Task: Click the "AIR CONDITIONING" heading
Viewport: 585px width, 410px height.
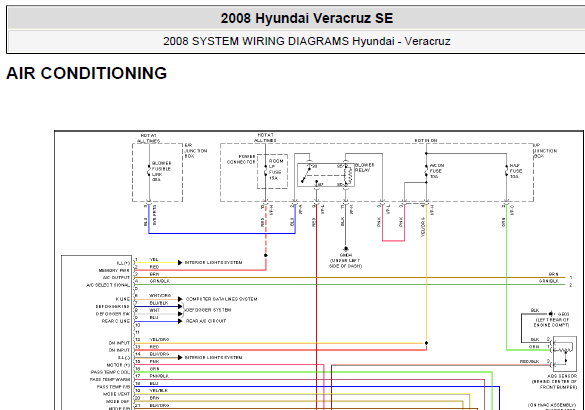Action: coord(87,73)
